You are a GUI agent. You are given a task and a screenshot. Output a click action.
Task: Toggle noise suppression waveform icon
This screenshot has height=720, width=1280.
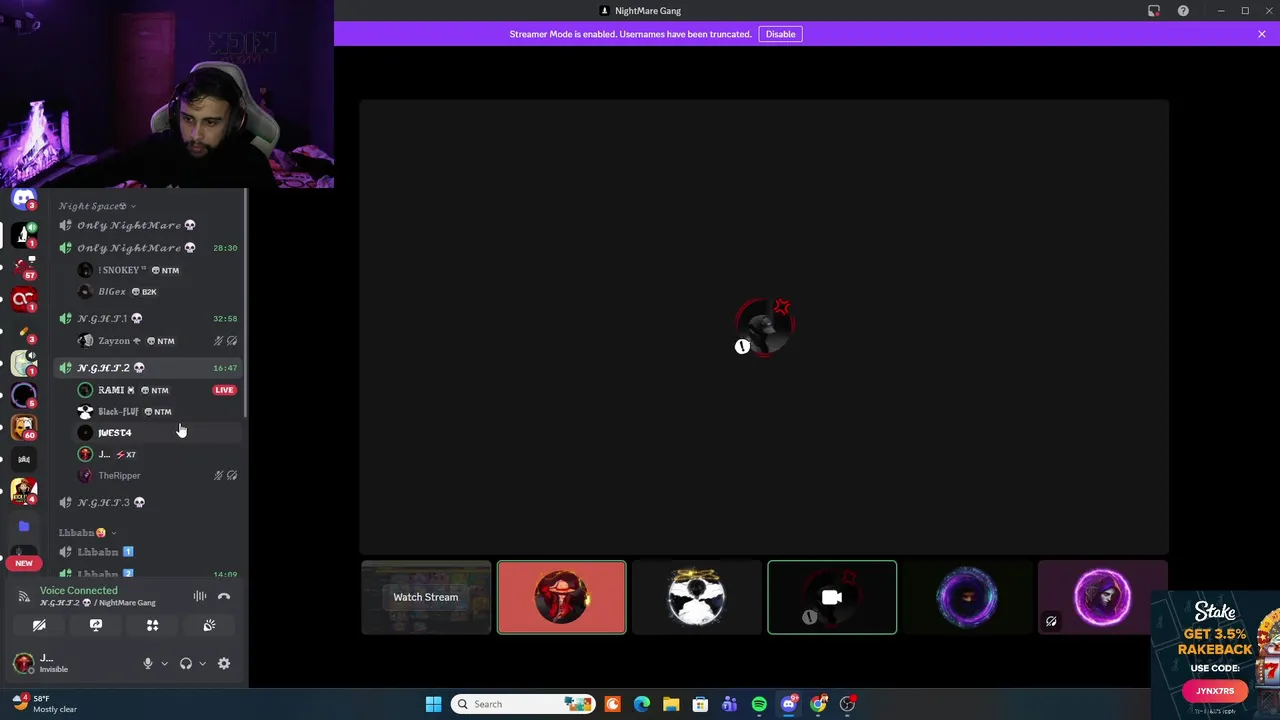point(200,596)
